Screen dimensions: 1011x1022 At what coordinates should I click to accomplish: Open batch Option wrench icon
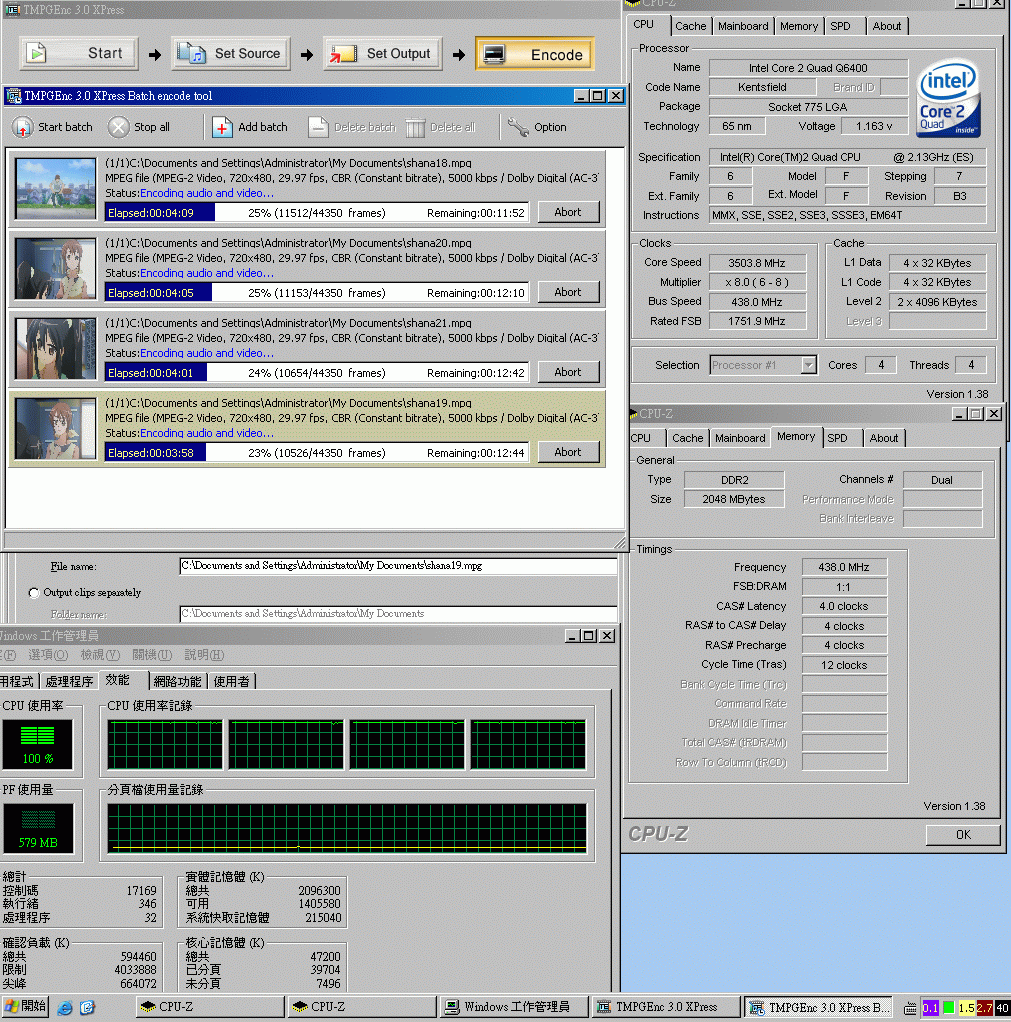tap(518, 127)
